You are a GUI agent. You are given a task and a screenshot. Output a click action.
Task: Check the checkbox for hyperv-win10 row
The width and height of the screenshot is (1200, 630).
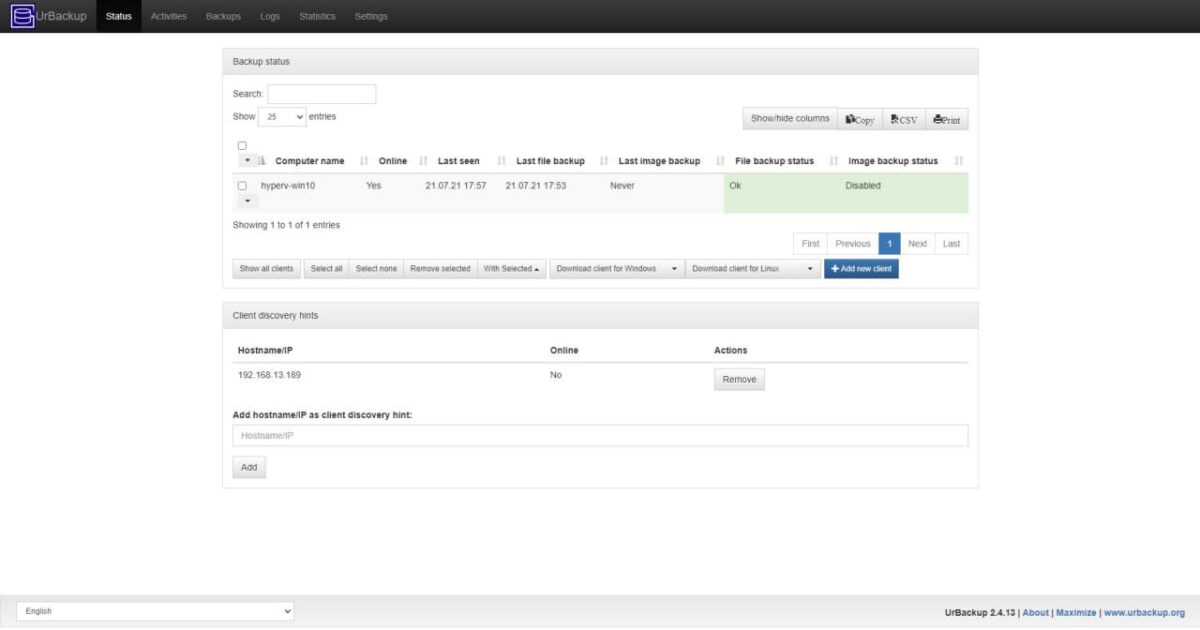coord(242,185)
